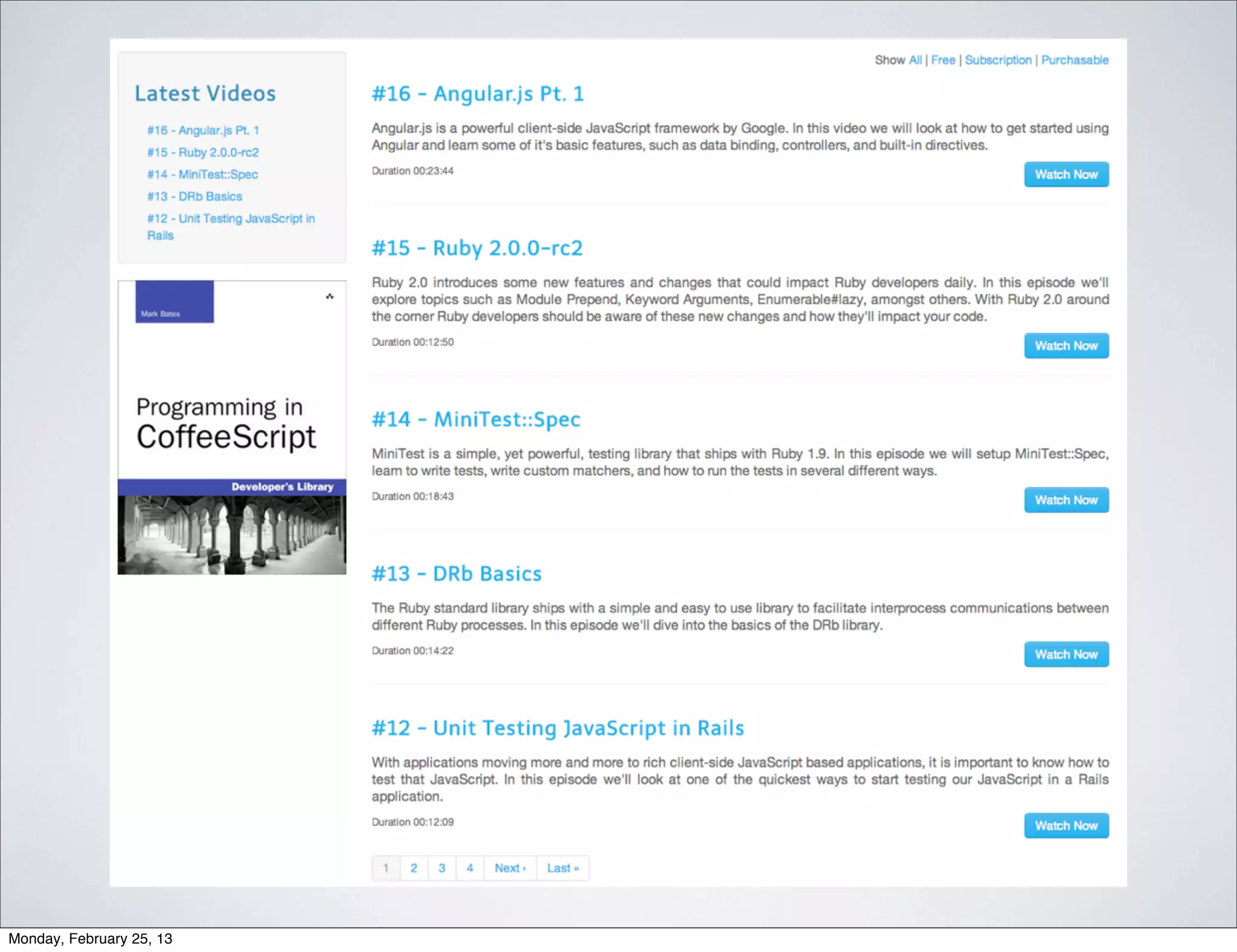The width and height of the screenshot is (1237, 952).
Task: Jump to page 3 in the pagination
Action: point(442,868)
